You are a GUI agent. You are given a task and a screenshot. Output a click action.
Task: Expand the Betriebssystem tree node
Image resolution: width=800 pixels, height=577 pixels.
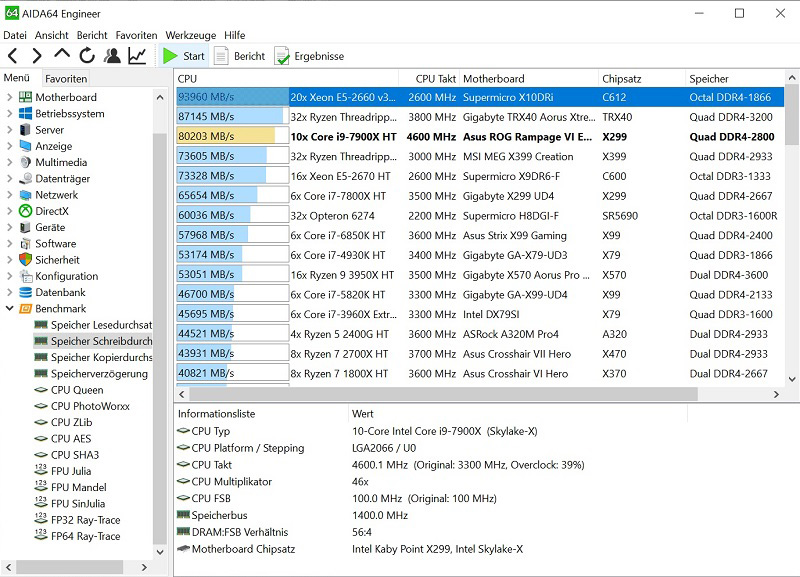[9, 113]
